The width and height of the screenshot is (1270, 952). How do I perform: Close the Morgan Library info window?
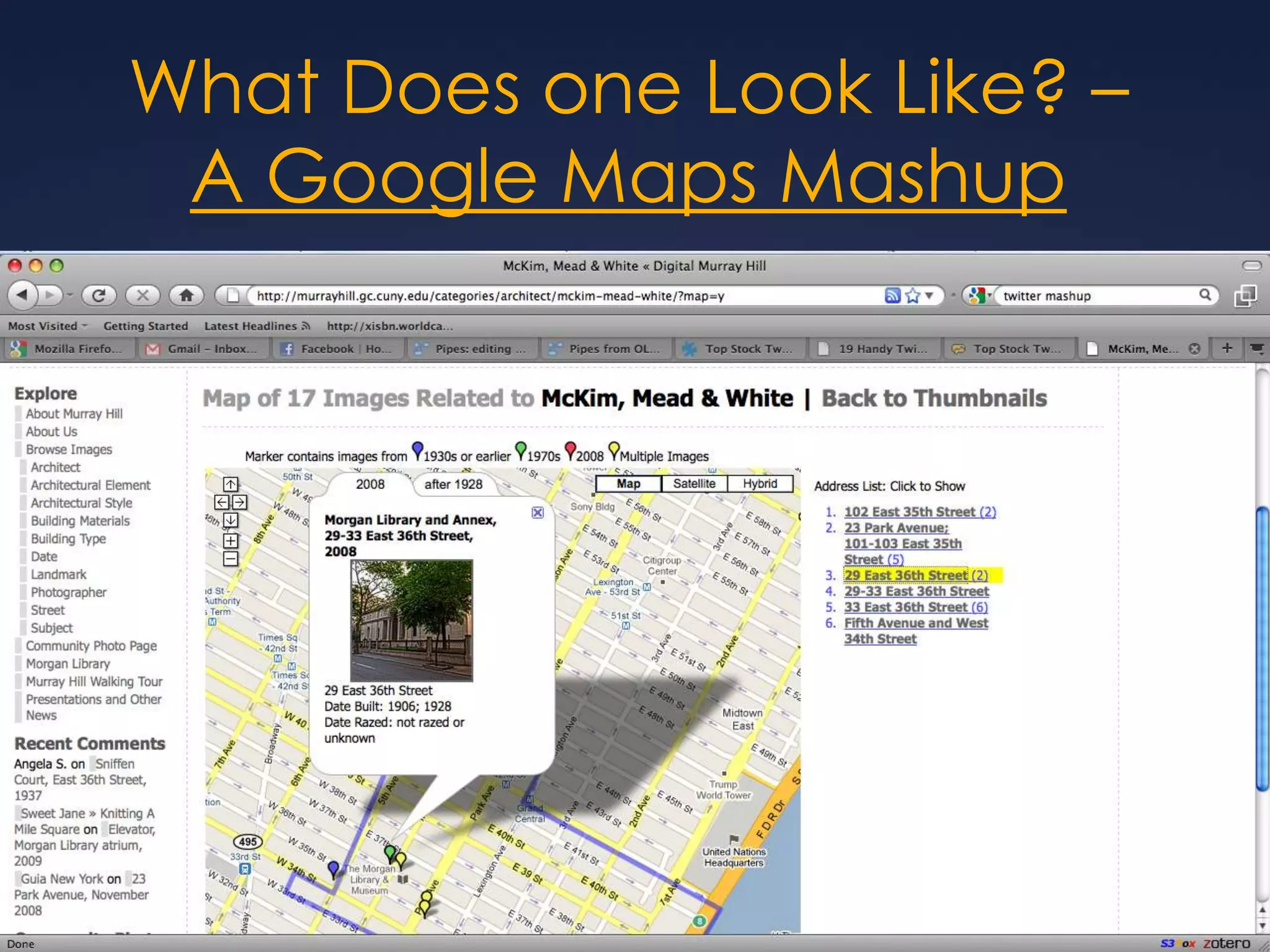pos(538,512)
